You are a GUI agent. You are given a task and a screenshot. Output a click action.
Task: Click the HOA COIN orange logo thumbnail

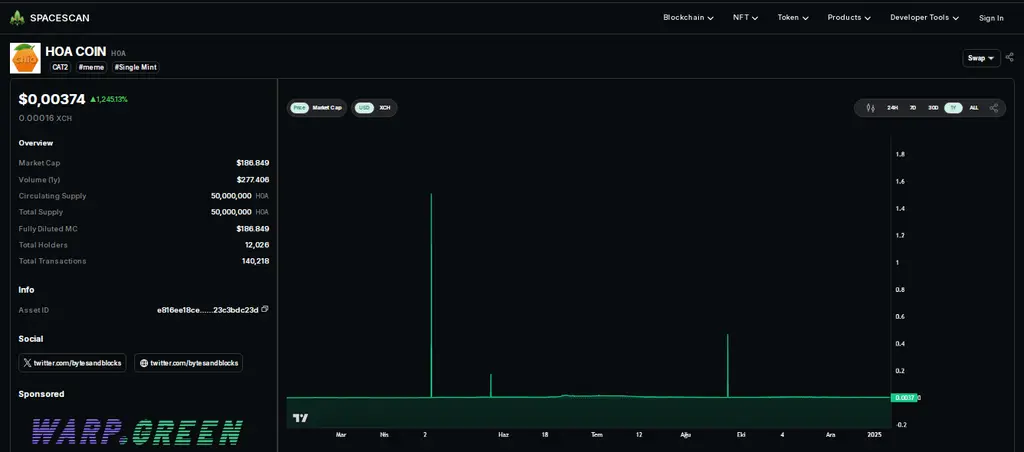[25, 58]
